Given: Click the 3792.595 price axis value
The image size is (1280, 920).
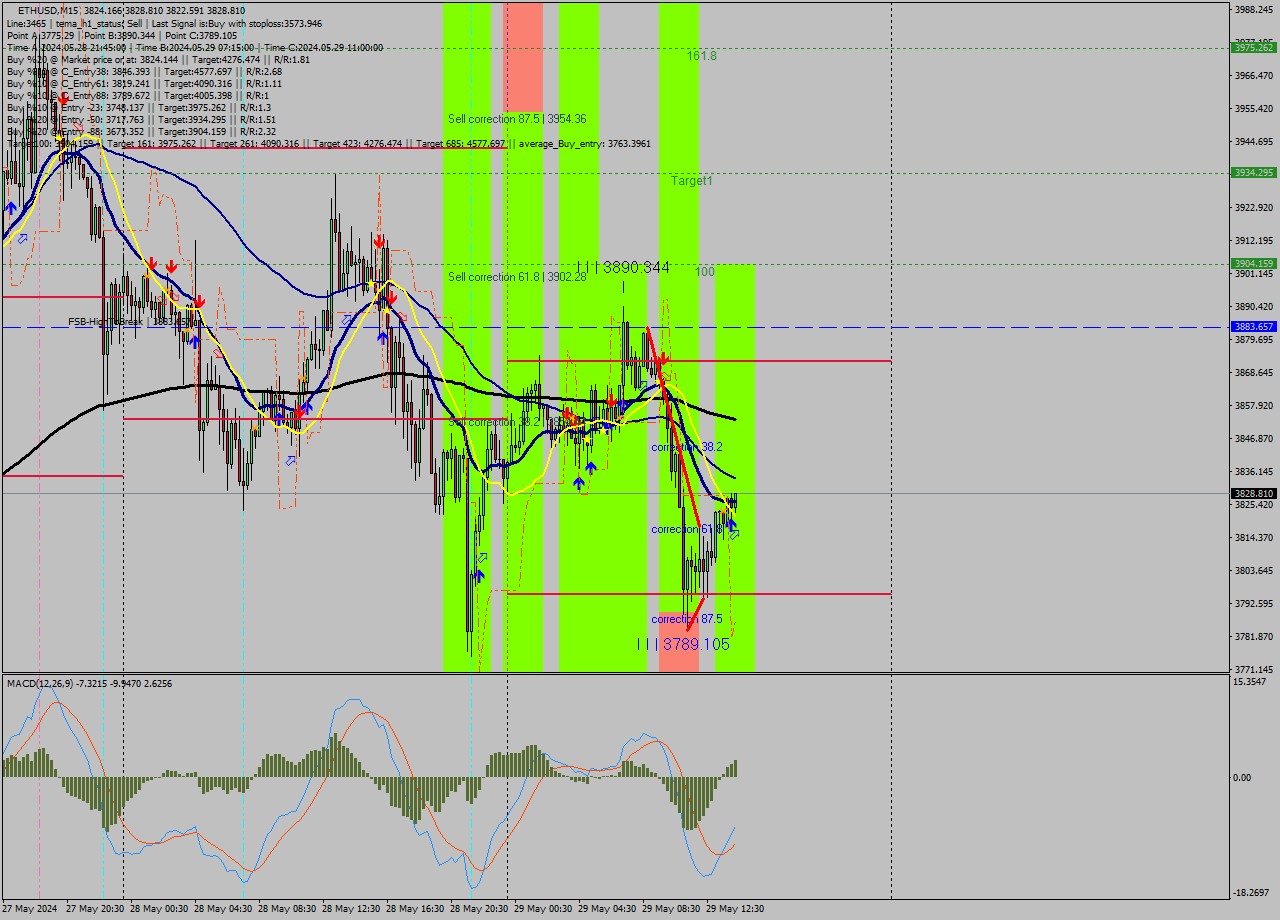Looking at the screenshot, I should (x=1254, y=604).
